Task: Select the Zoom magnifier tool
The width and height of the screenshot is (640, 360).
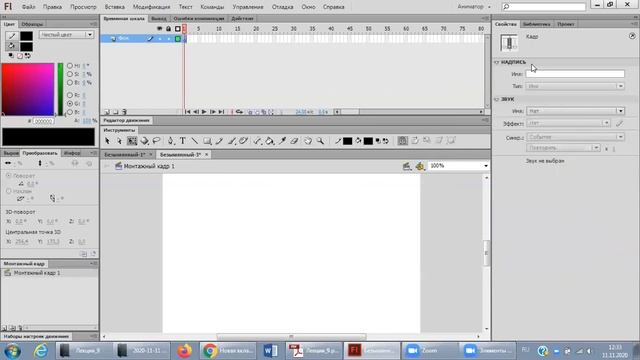Action: coord(320,141)
